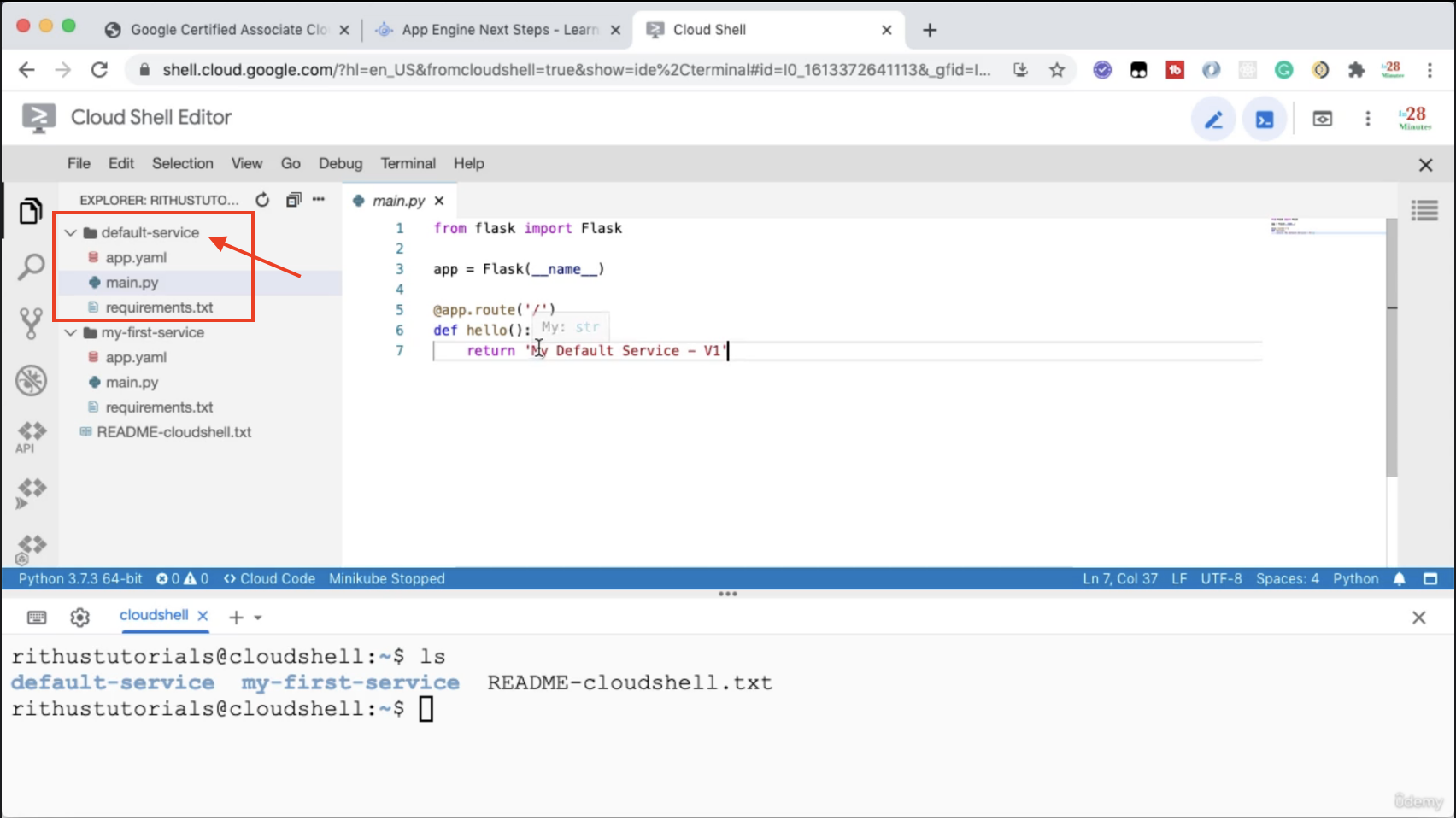
Task: Open Cloud Shell more options menu
Action: pyautogui.click(x=1368, y=119)
